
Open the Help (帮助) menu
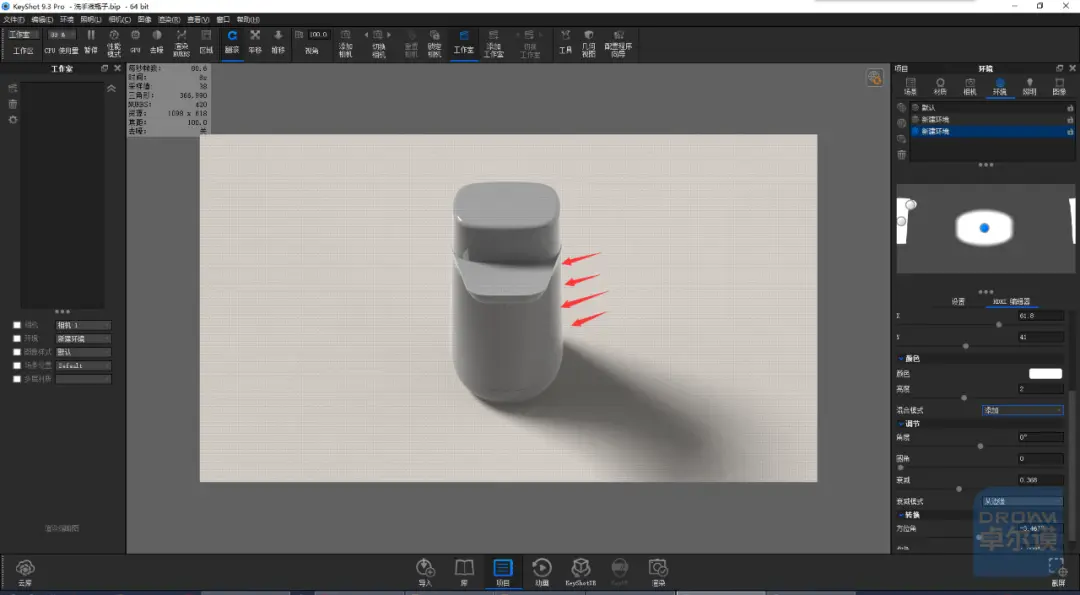[x=249, y=20]
